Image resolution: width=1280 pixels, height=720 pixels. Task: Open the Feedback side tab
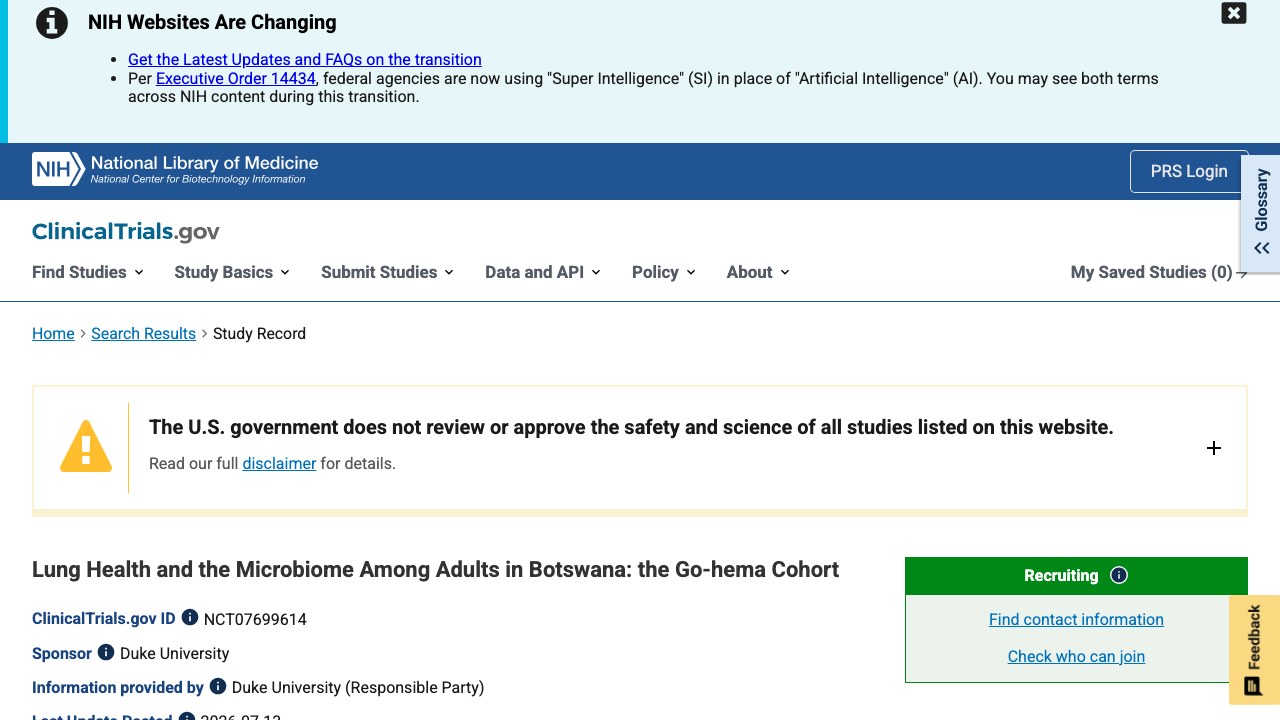pos(1254,650)
